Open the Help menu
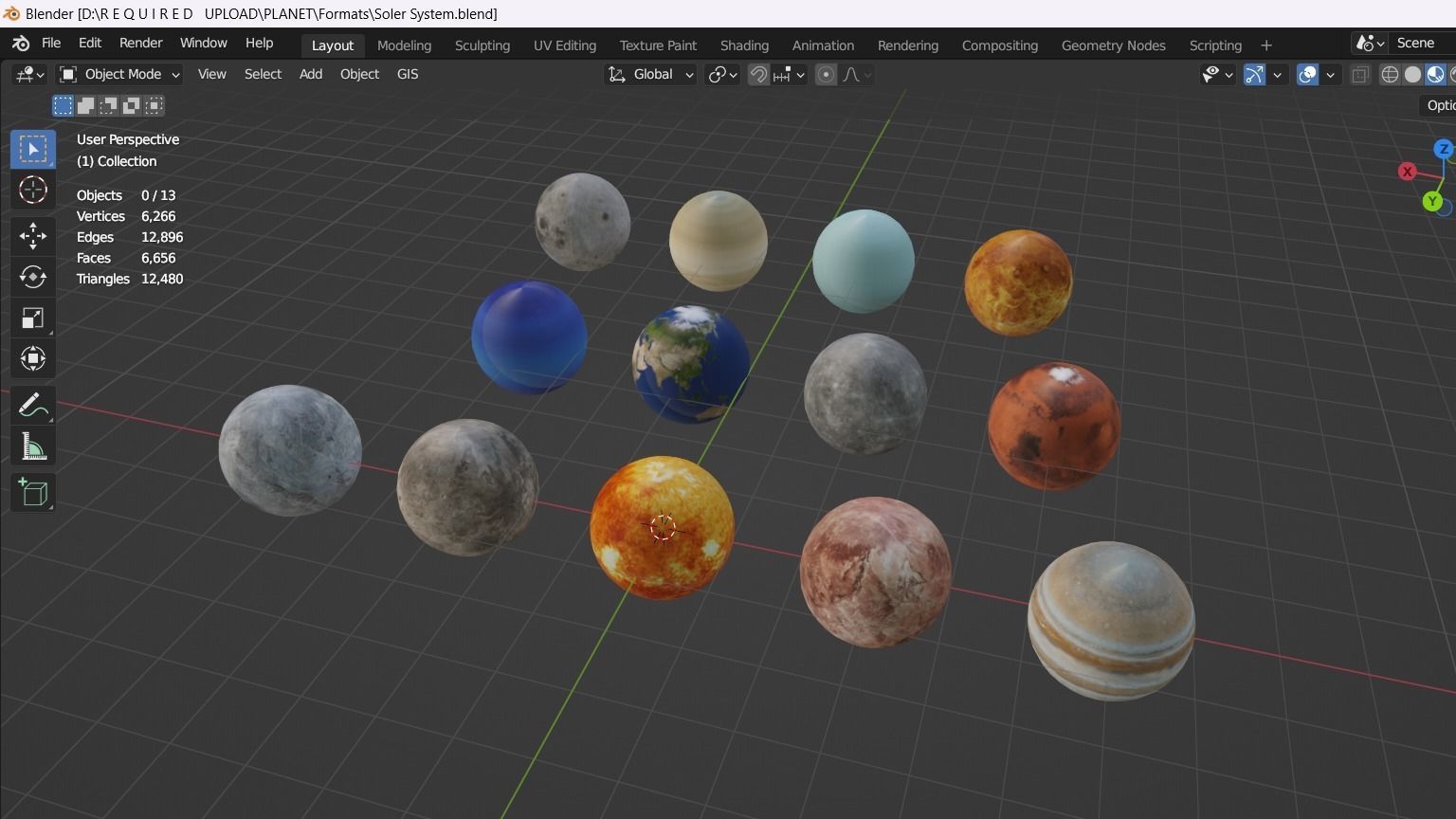 click(x=259, y=44)
